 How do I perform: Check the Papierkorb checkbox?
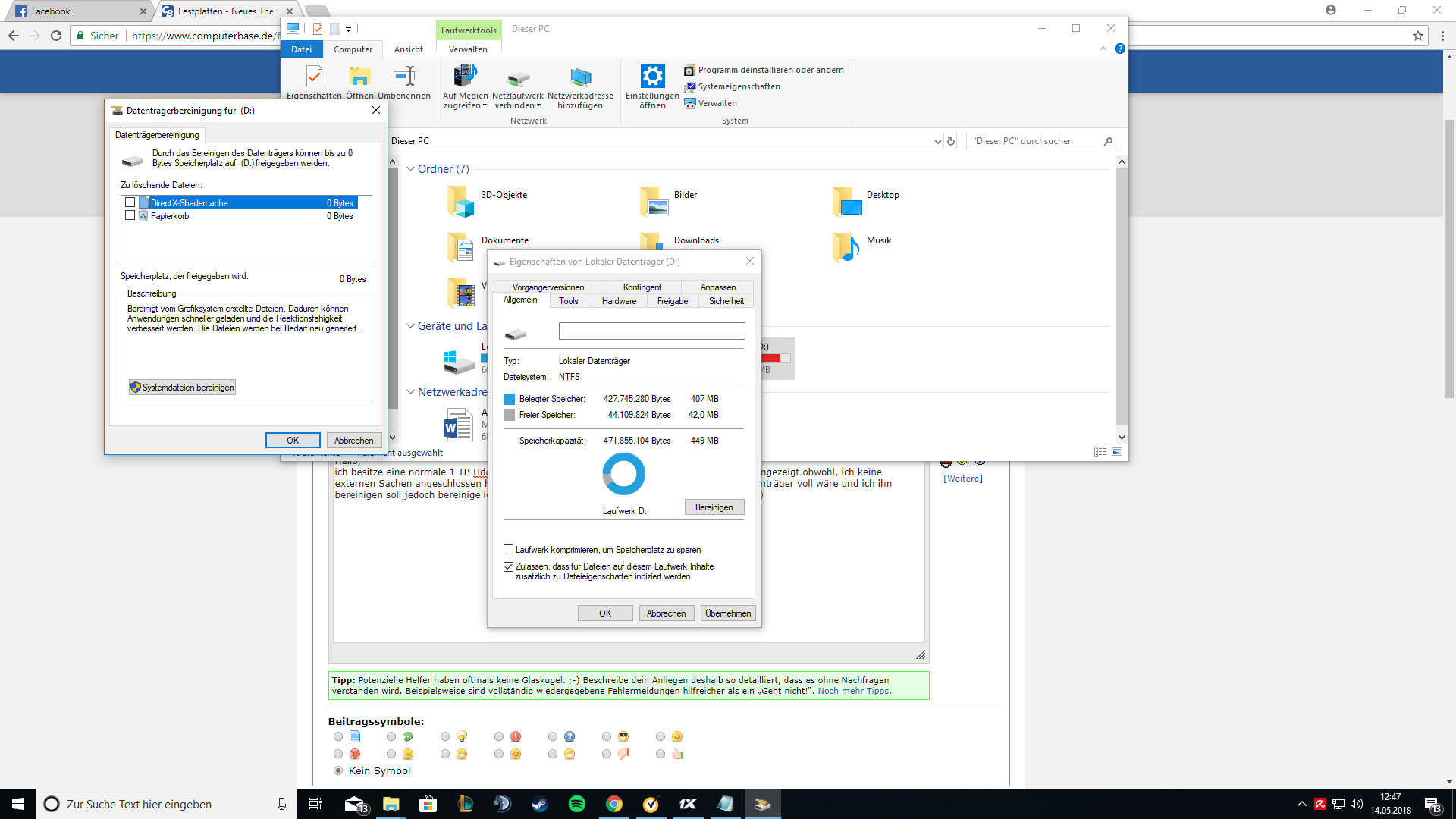tap(130, 215)
